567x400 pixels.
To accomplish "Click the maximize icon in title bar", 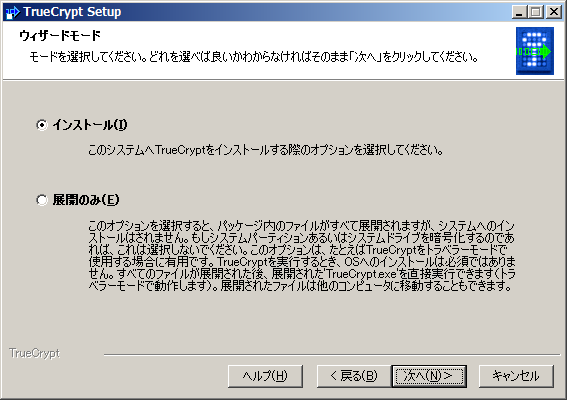I will 536,12.
